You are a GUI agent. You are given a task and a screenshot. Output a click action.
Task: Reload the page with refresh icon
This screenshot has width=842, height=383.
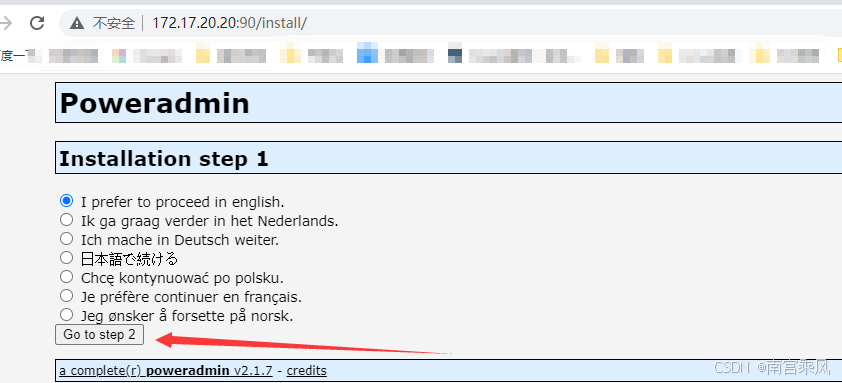pos(37,23)
